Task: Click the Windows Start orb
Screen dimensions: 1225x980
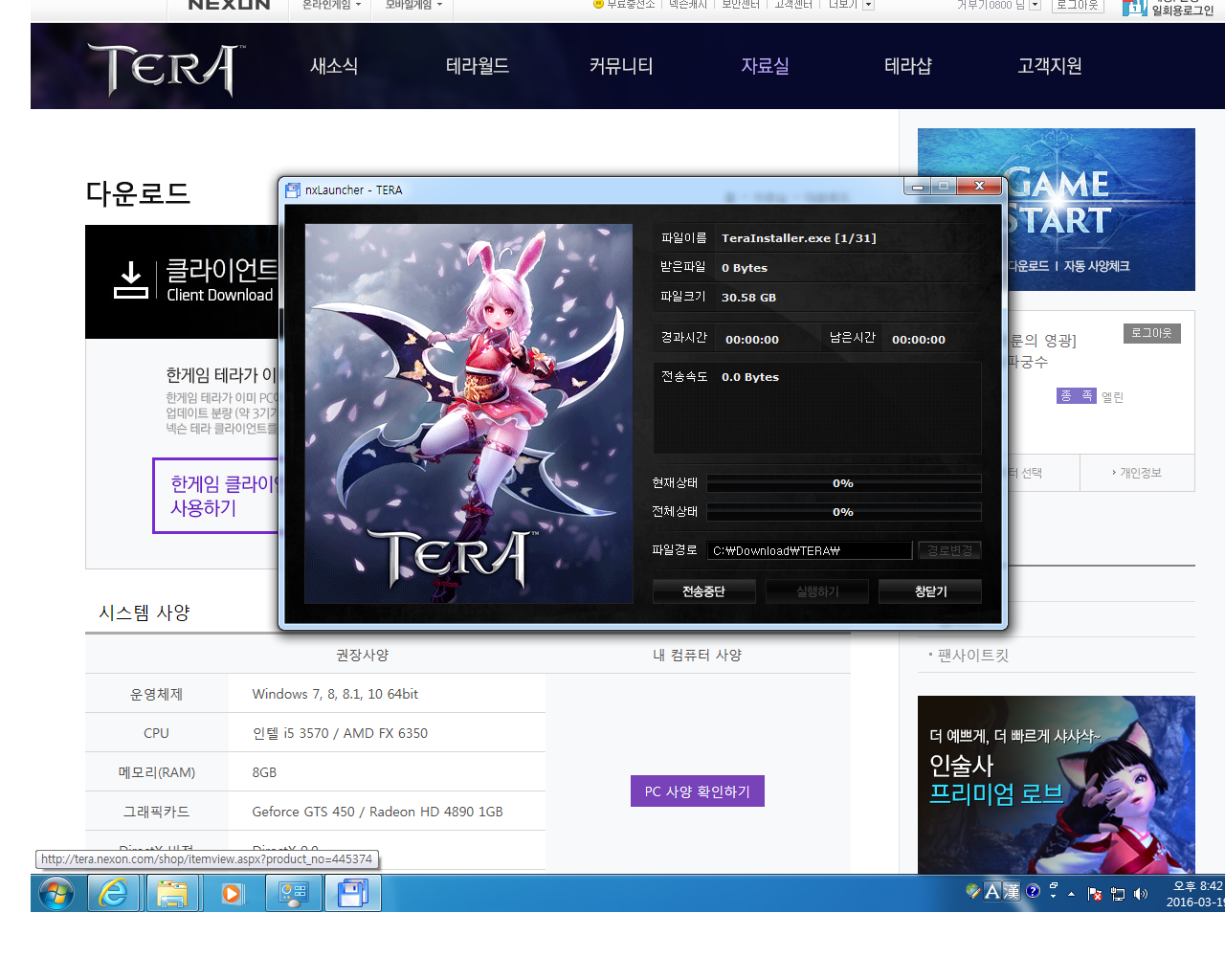Action: pyautogui.click(x=56, y=894)
